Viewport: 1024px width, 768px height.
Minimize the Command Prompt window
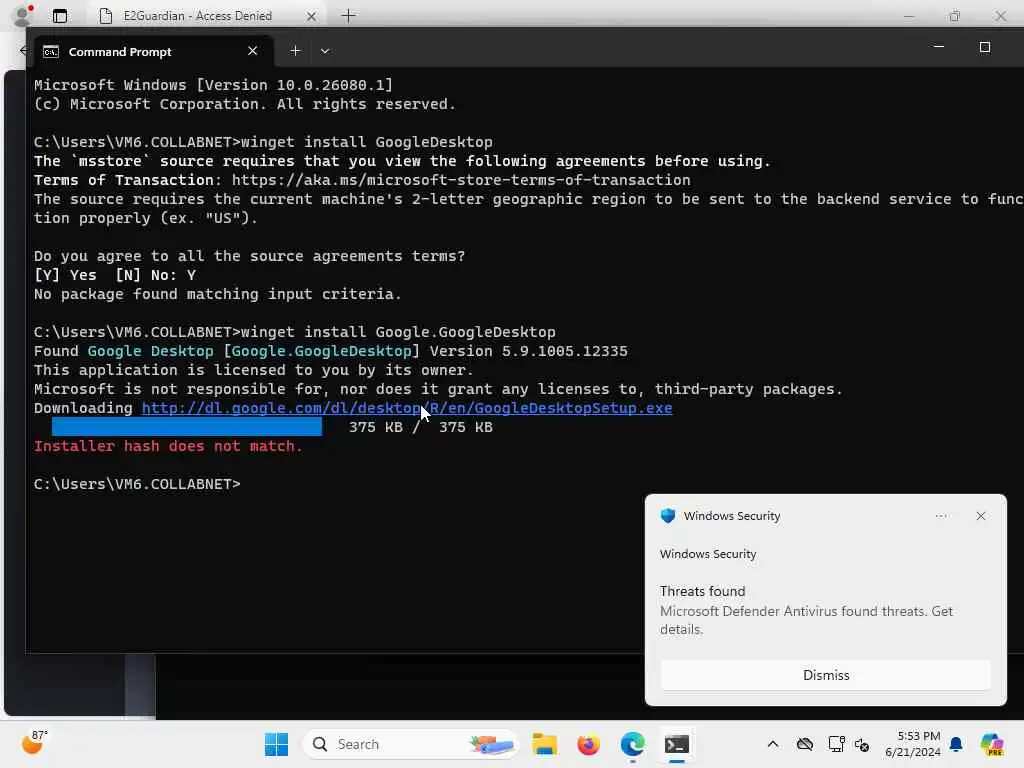coord(938,47)
